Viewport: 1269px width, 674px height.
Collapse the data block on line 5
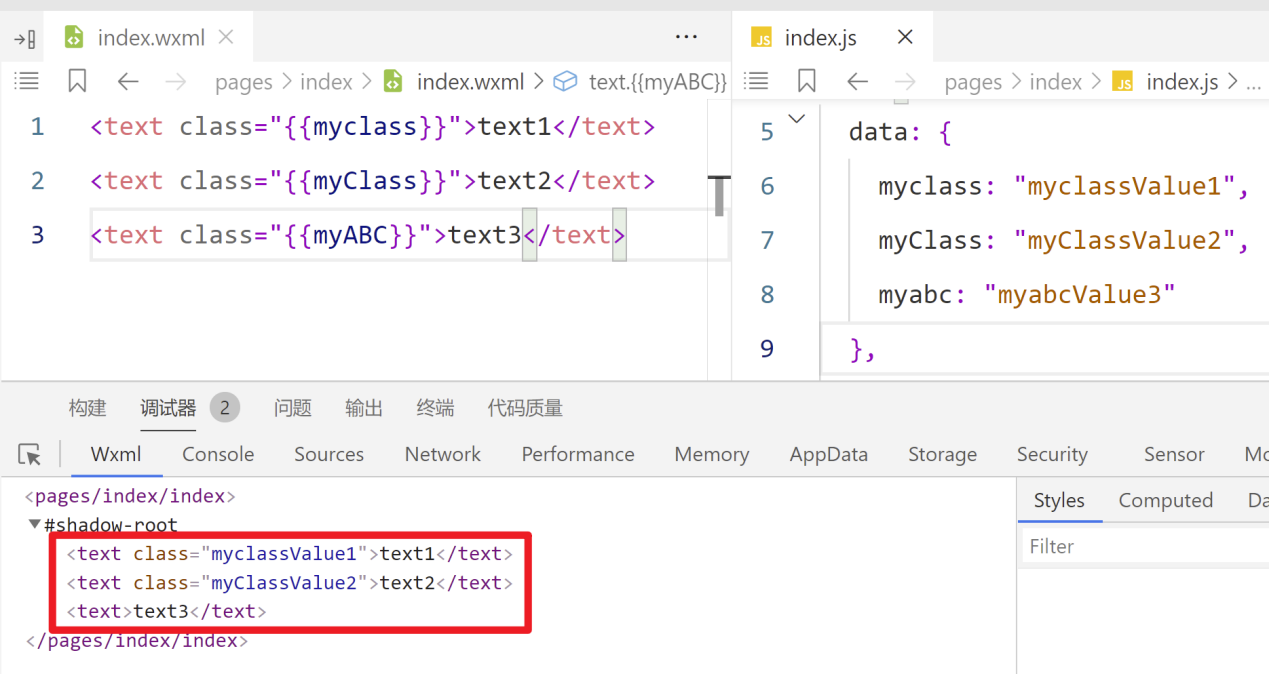(x=797, y=120)
